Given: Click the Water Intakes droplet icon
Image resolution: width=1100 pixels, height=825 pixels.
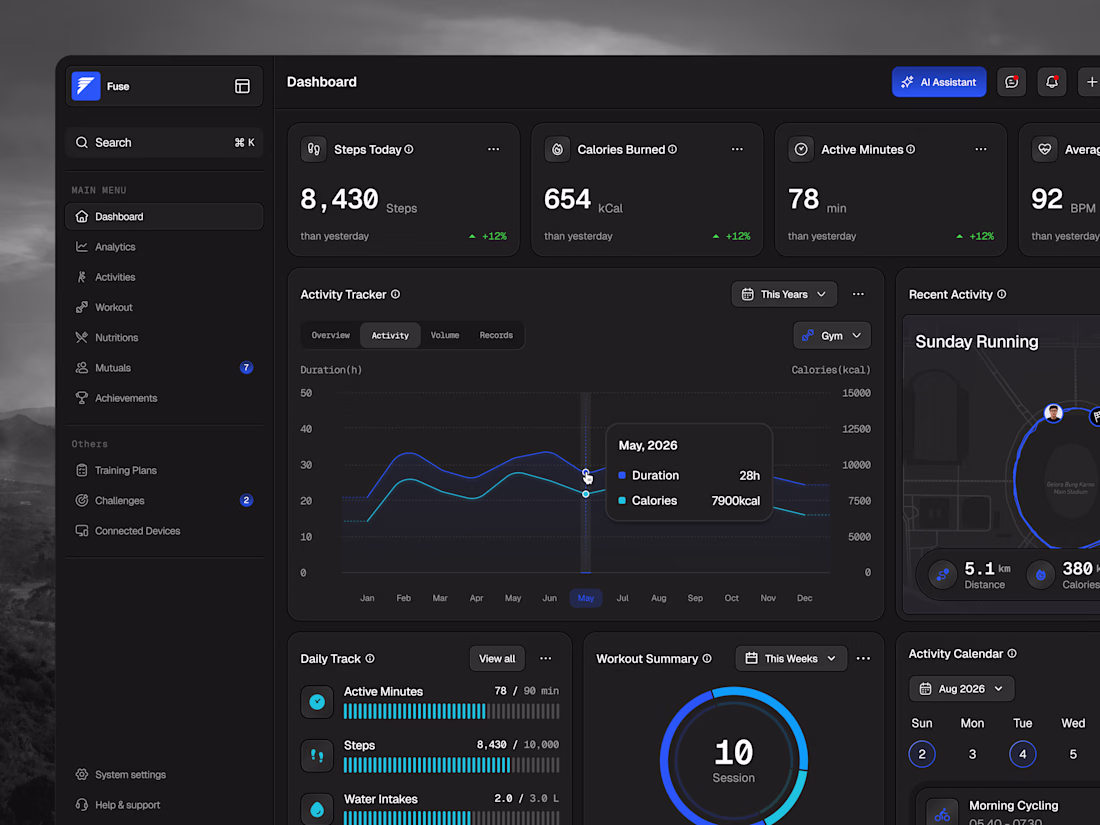Looking at the screenshot, I should pyautogui.click(x=317, y=809).
